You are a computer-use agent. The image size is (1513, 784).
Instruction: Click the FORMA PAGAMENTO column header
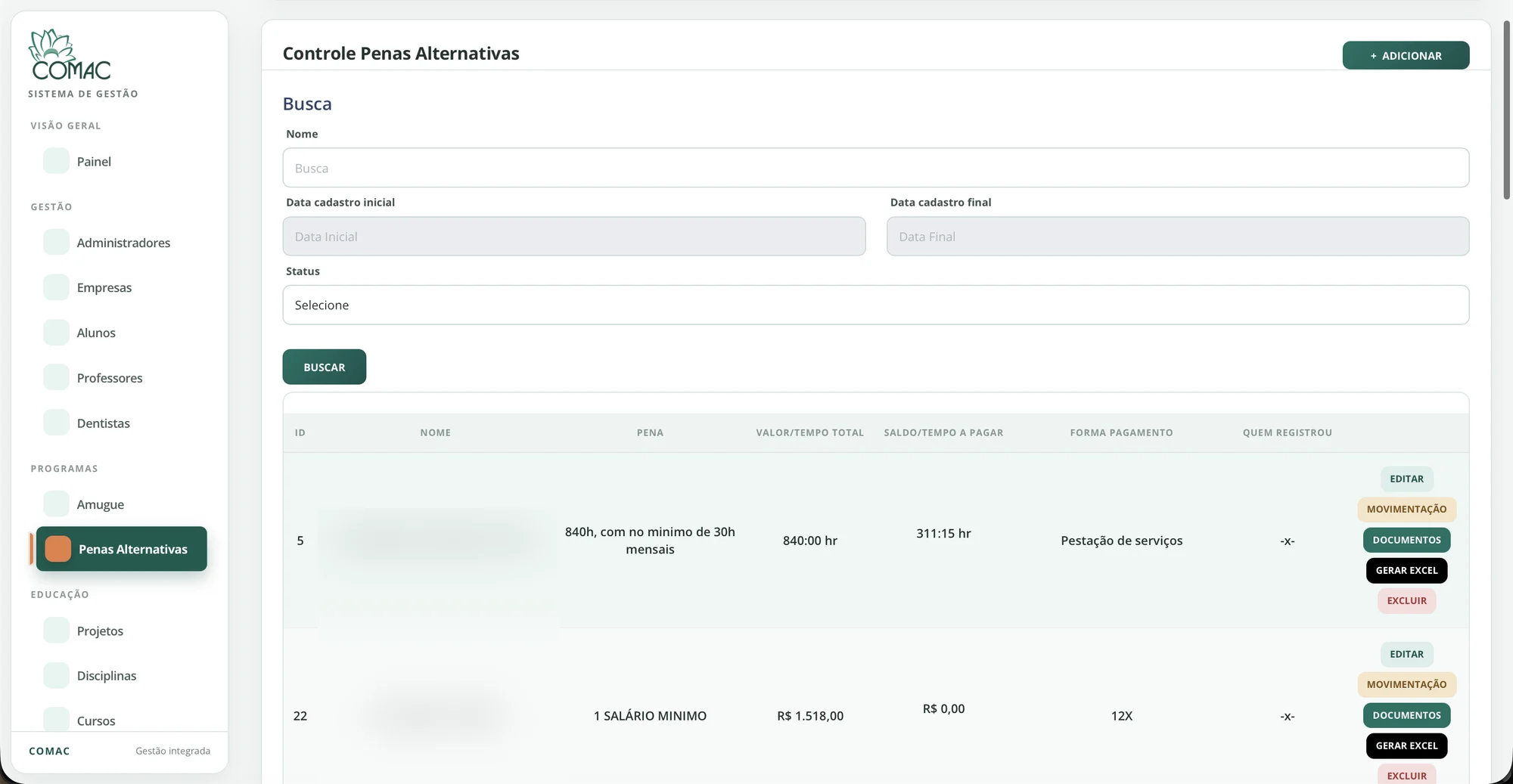tap(1121, 432)
